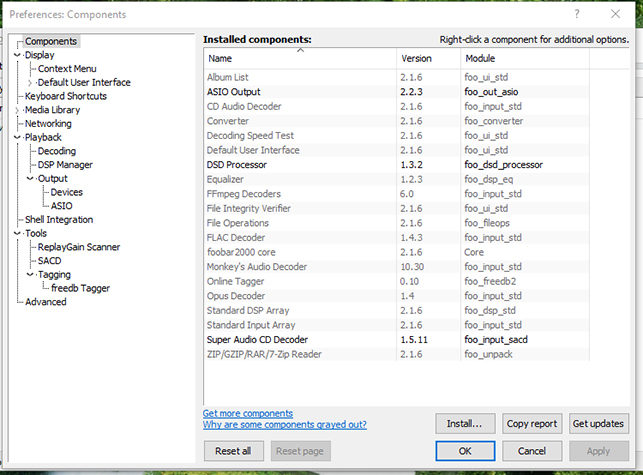Collapse the Tagging tree node
Viewport: 643px width, 475px height.
pyautogui.click(x=31, y=275)
